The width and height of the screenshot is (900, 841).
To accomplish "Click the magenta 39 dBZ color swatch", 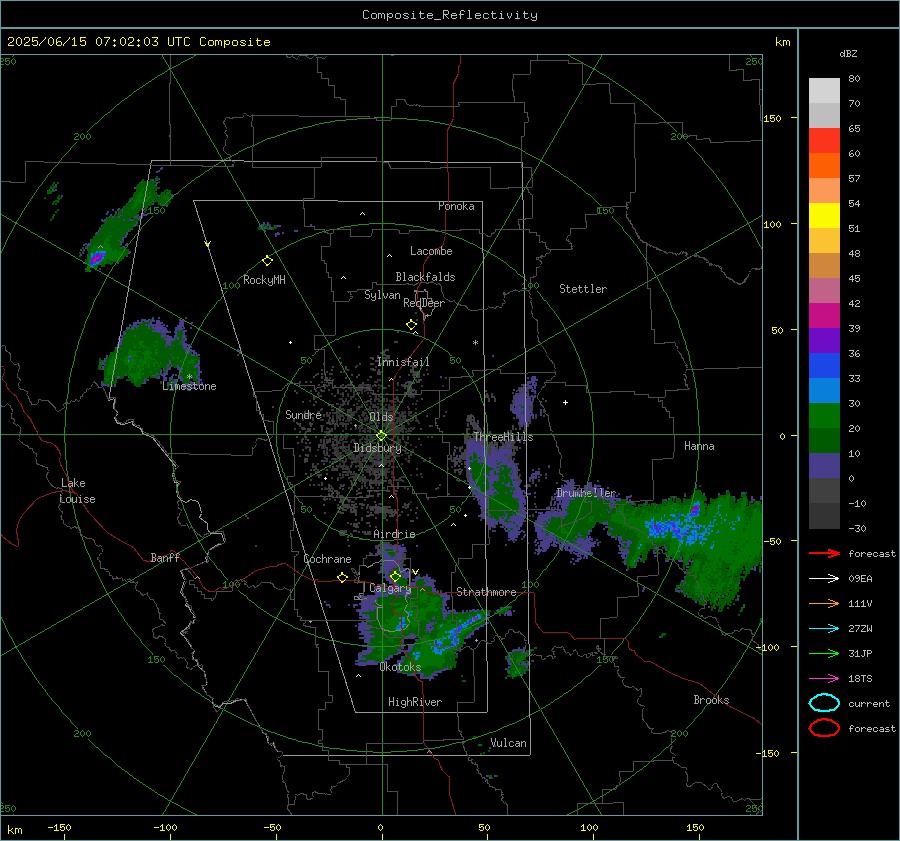I will [x=824, y=316].
